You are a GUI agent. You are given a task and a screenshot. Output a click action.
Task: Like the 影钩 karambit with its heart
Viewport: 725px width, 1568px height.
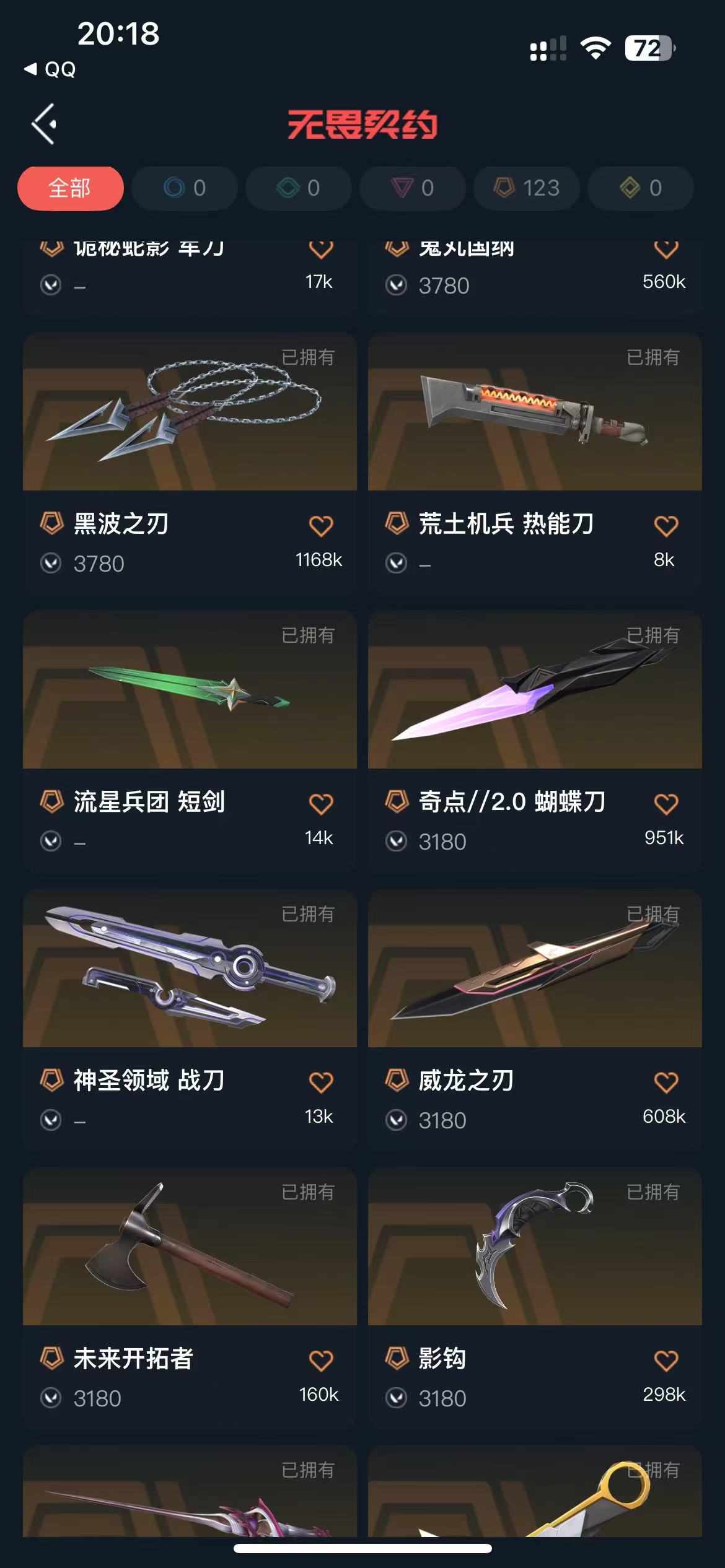(666, 1361)
